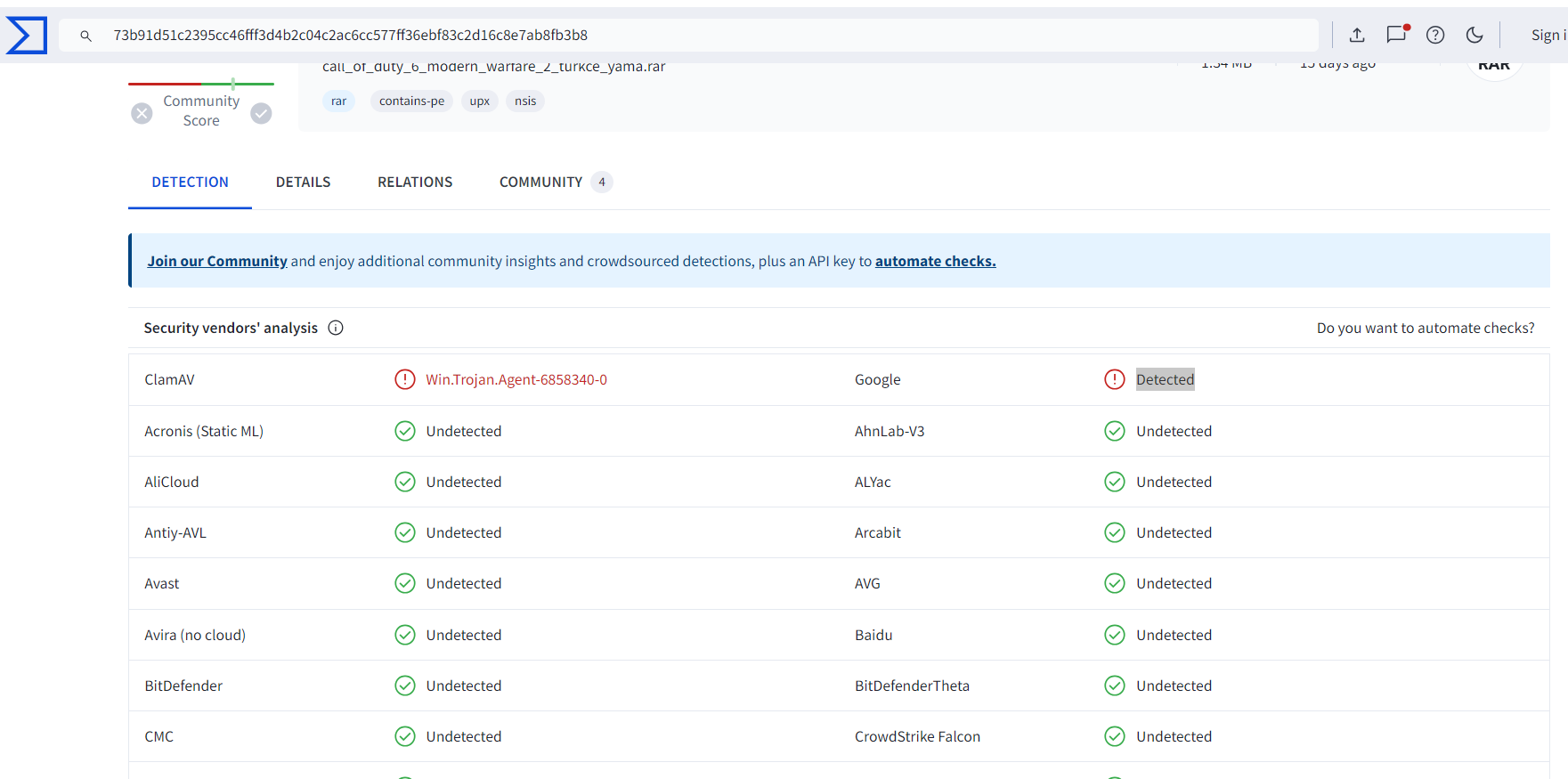This screenshot has height=779, width=1568.
Task: Open the Relations tab
Action: [415, 182]
